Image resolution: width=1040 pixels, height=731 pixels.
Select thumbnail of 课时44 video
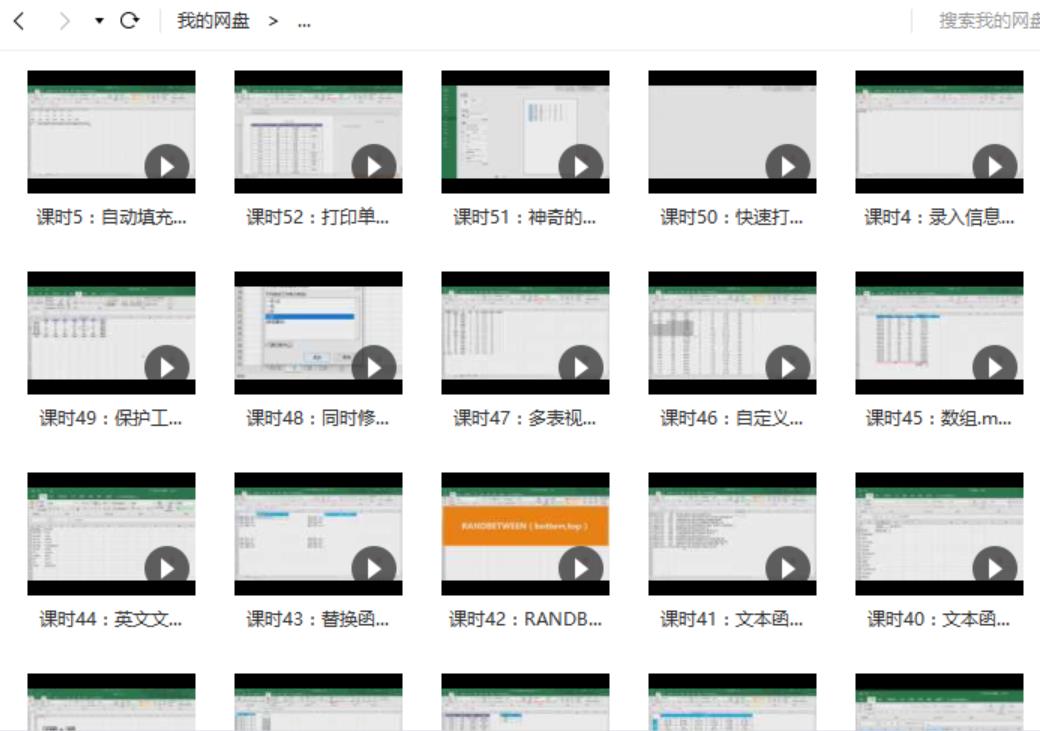(111, 533)
